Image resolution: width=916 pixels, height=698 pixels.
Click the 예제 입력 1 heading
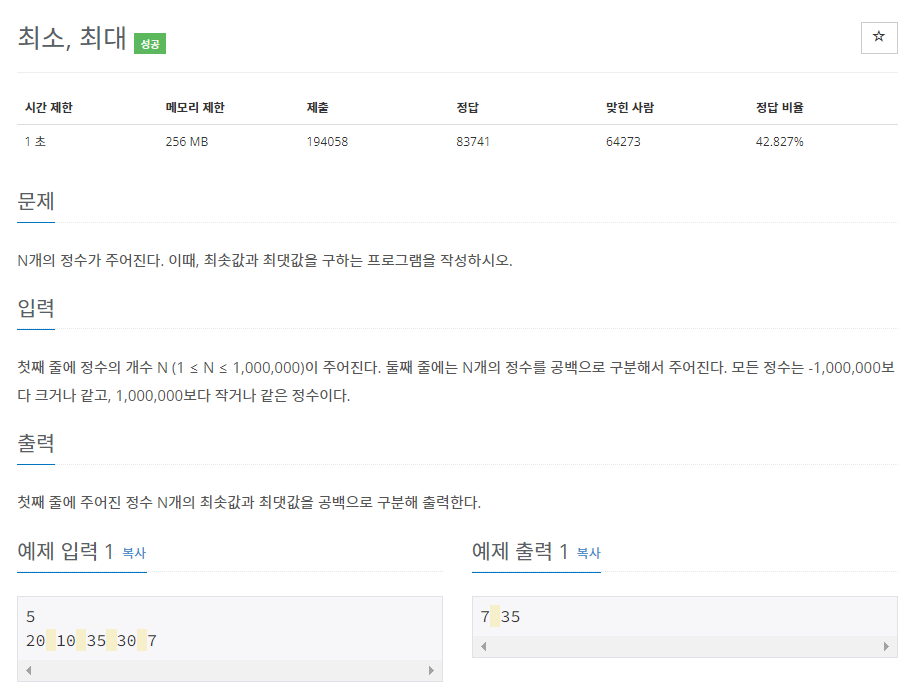coord(65,551)
